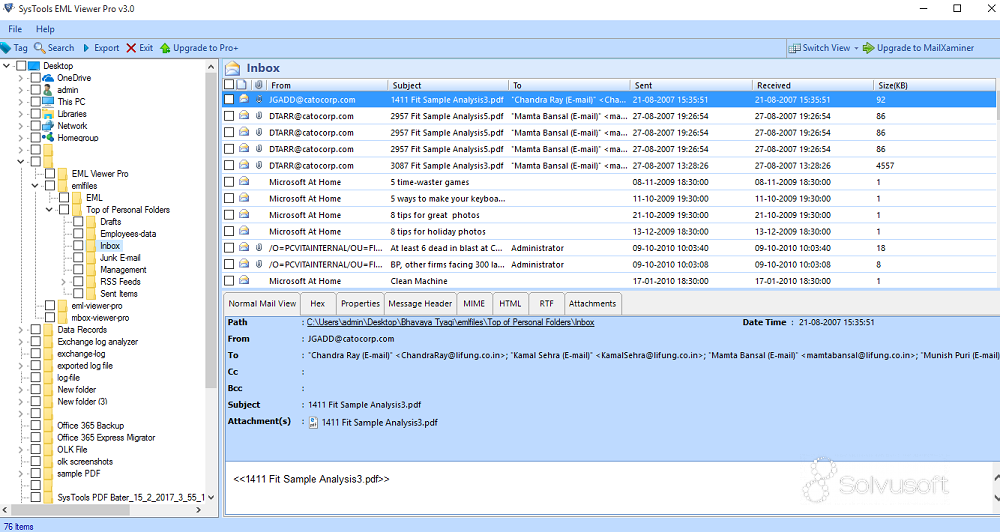Open the File menu
The height and width of the screenshot is (532, 1000).
pos(15,29)
